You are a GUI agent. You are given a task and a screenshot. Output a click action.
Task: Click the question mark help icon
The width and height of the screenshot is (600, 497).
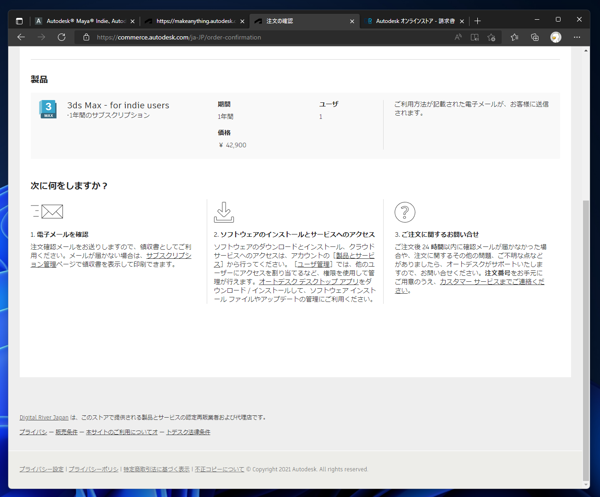405,212
